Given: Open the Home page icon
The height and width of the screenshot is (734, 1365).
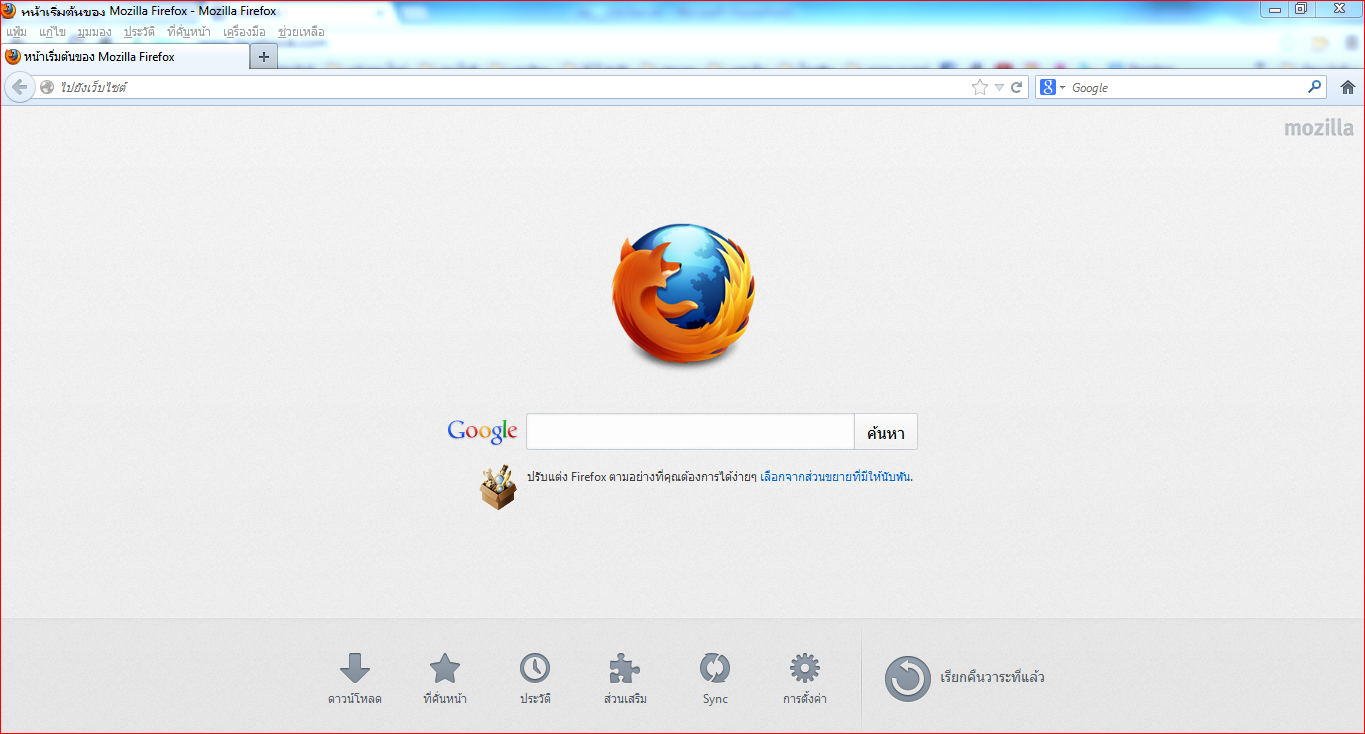Looking at the screenshot, I should (1348, 87).
